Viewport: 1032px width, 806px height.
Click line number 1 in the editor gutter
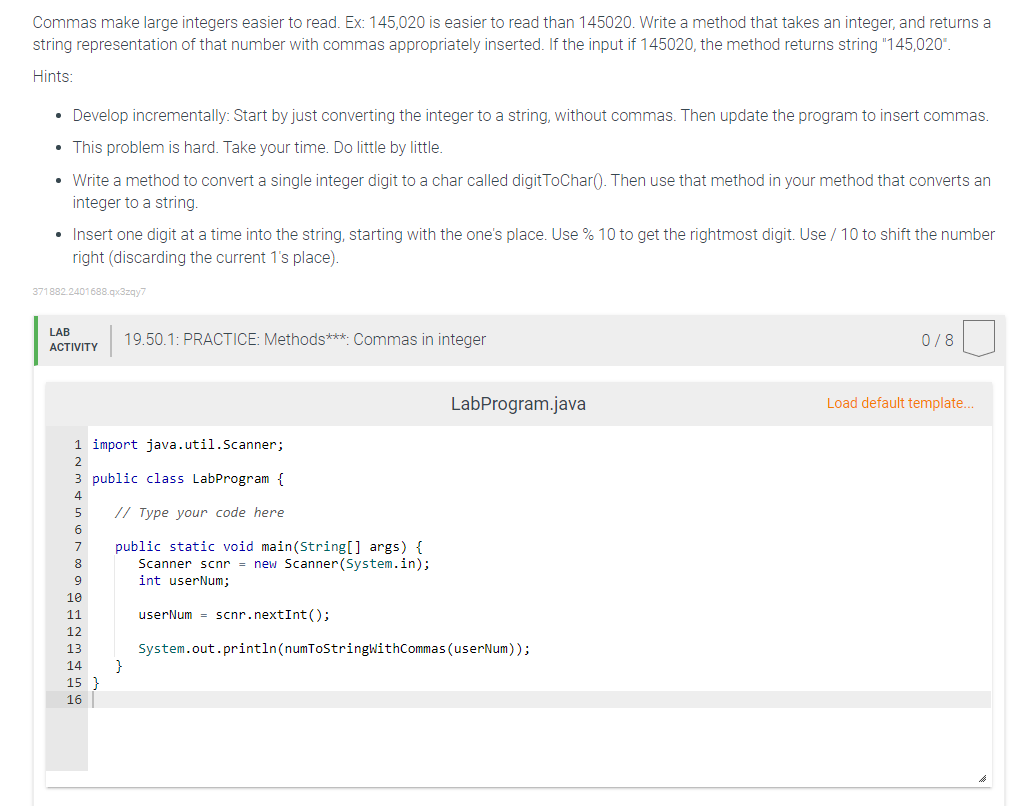click(77, 444)
